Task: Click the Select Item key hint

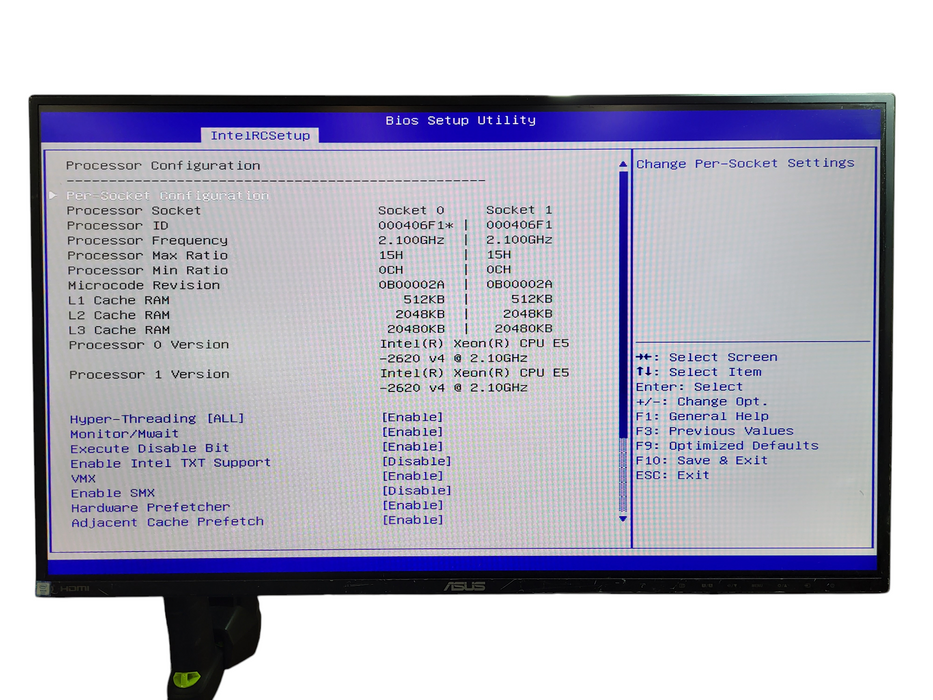Action: coord(699,372)
